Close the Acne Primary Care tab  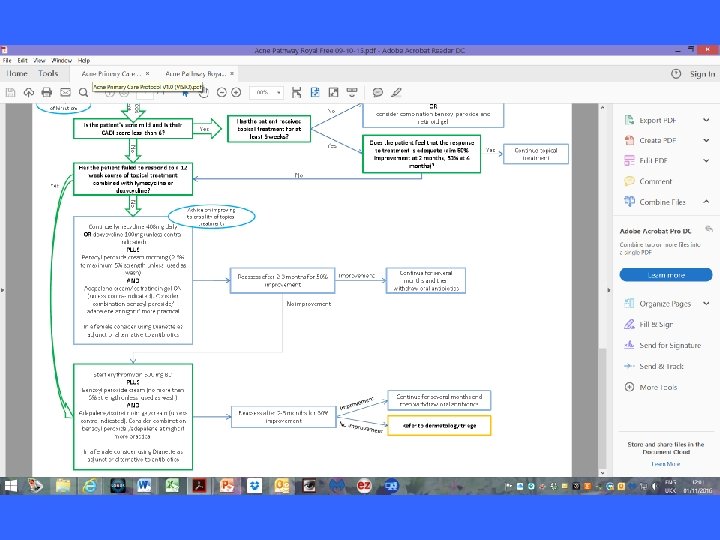click(x=147, y=73)
